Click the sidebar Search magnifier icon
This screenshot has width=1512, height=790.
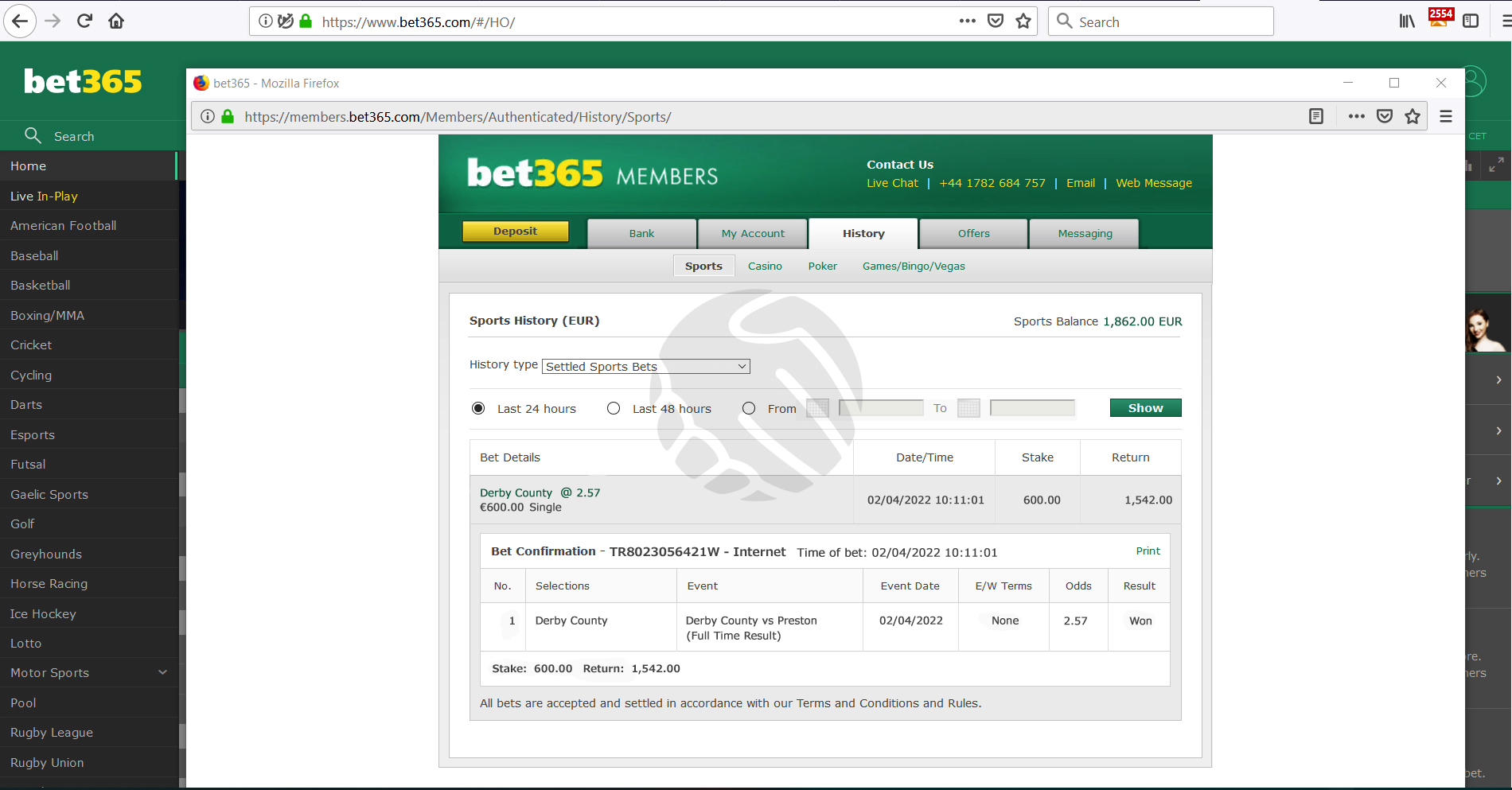coord(33,135)
